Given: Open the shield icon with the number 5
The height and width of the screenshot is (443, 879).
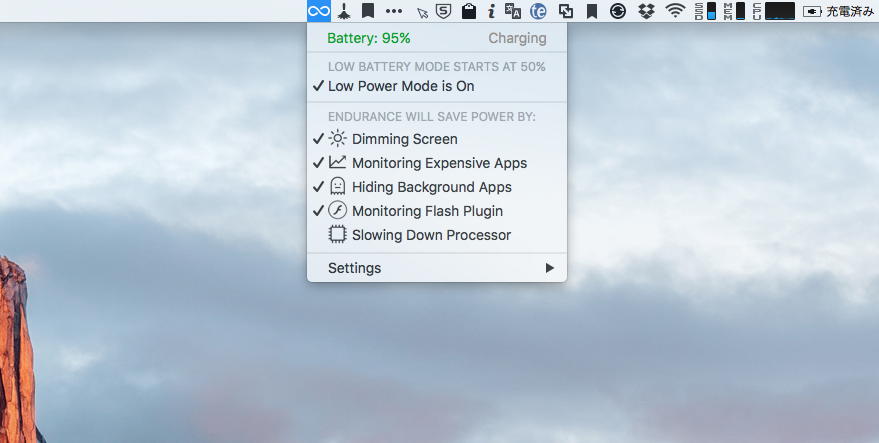Looking at the screenshot, I should click(444, 11).
